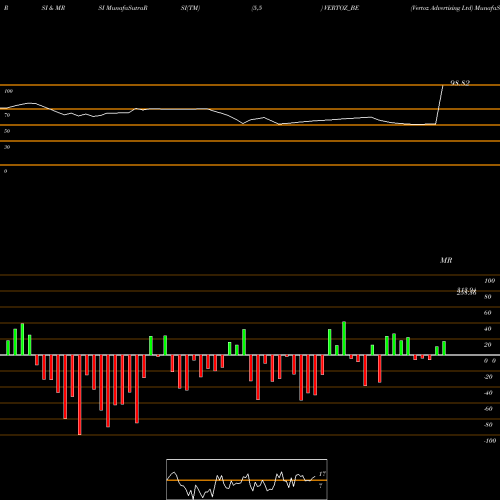
Task: Click the MR axis label 60
Action: tap(488, 313)
